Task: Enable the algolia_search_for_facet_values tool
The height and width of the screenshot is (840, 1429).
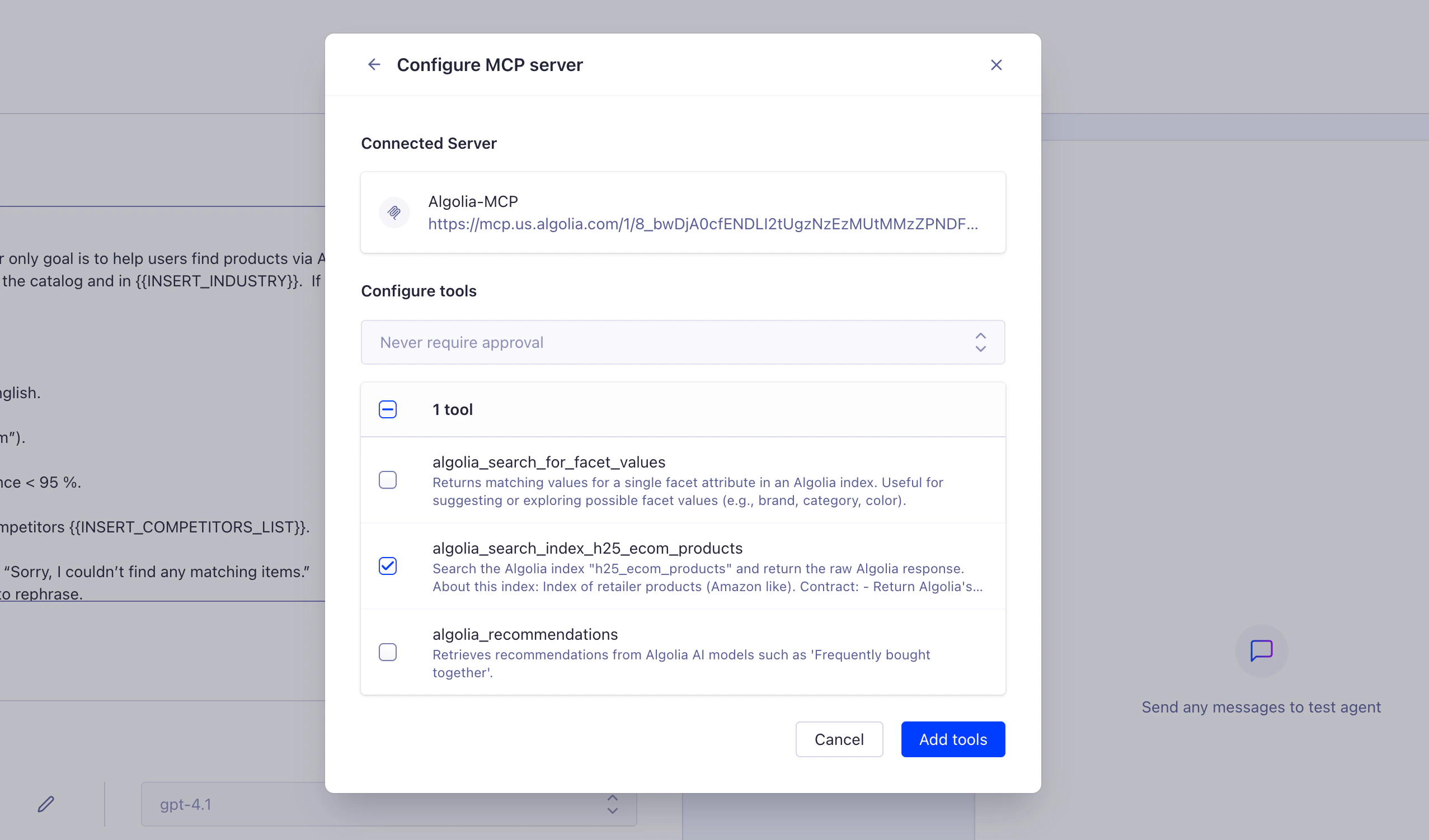Action: pos(388,479)
